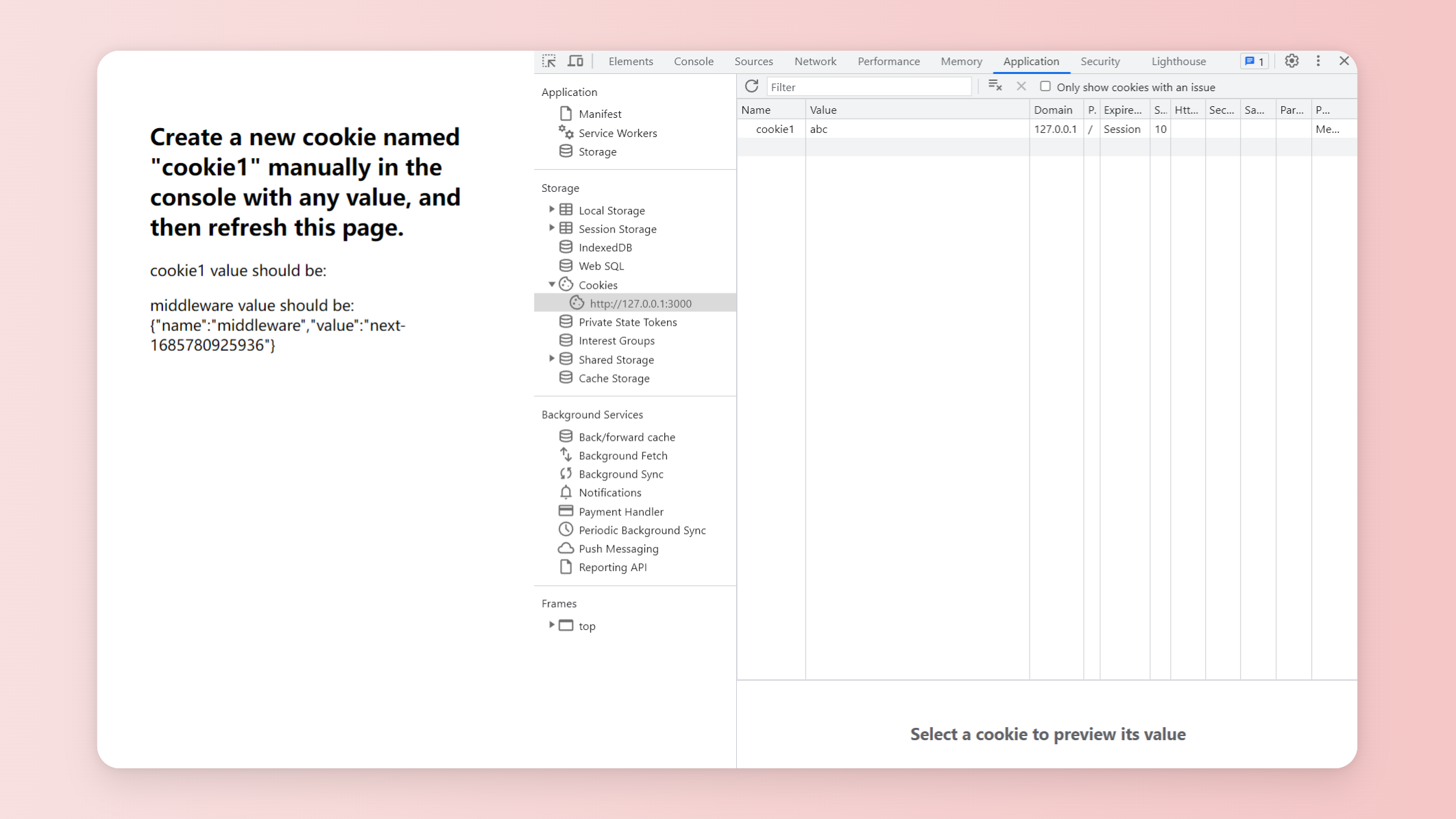Select the Cookies item in Storage
Viewport: 1456px width, 819px height.
598,284
